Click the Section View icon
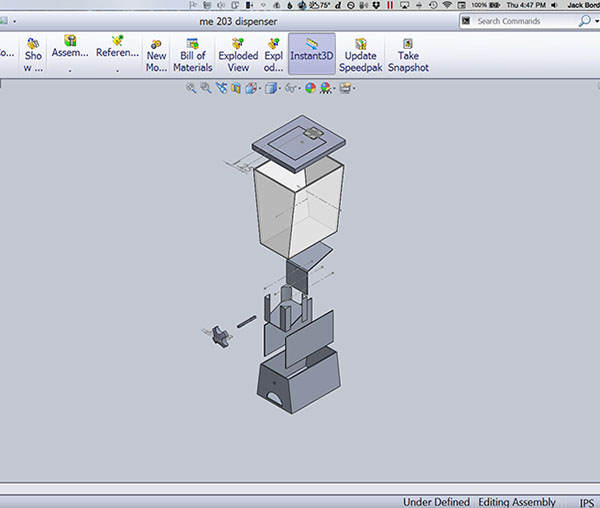The height and width of the screenshot is (508, 600). [x=236, y=88]
